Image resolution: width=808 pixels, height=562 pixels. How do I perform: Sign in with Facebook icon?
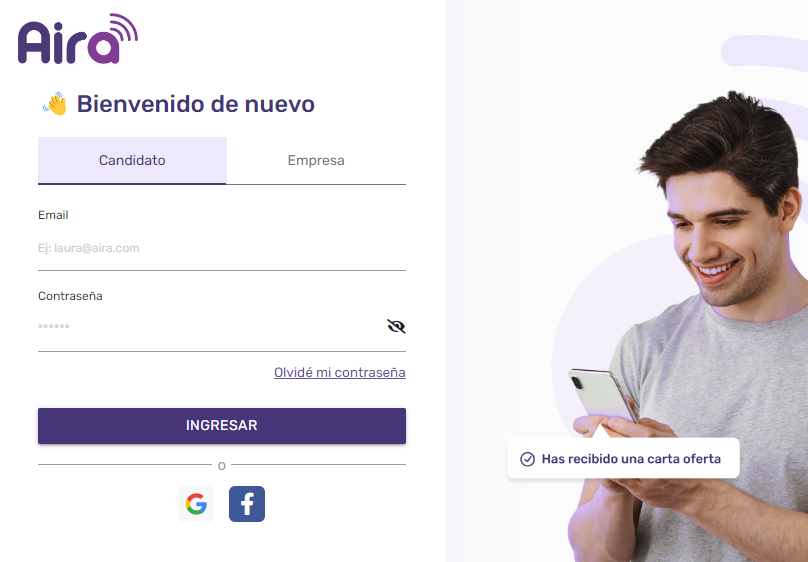[x=247, y=504]
